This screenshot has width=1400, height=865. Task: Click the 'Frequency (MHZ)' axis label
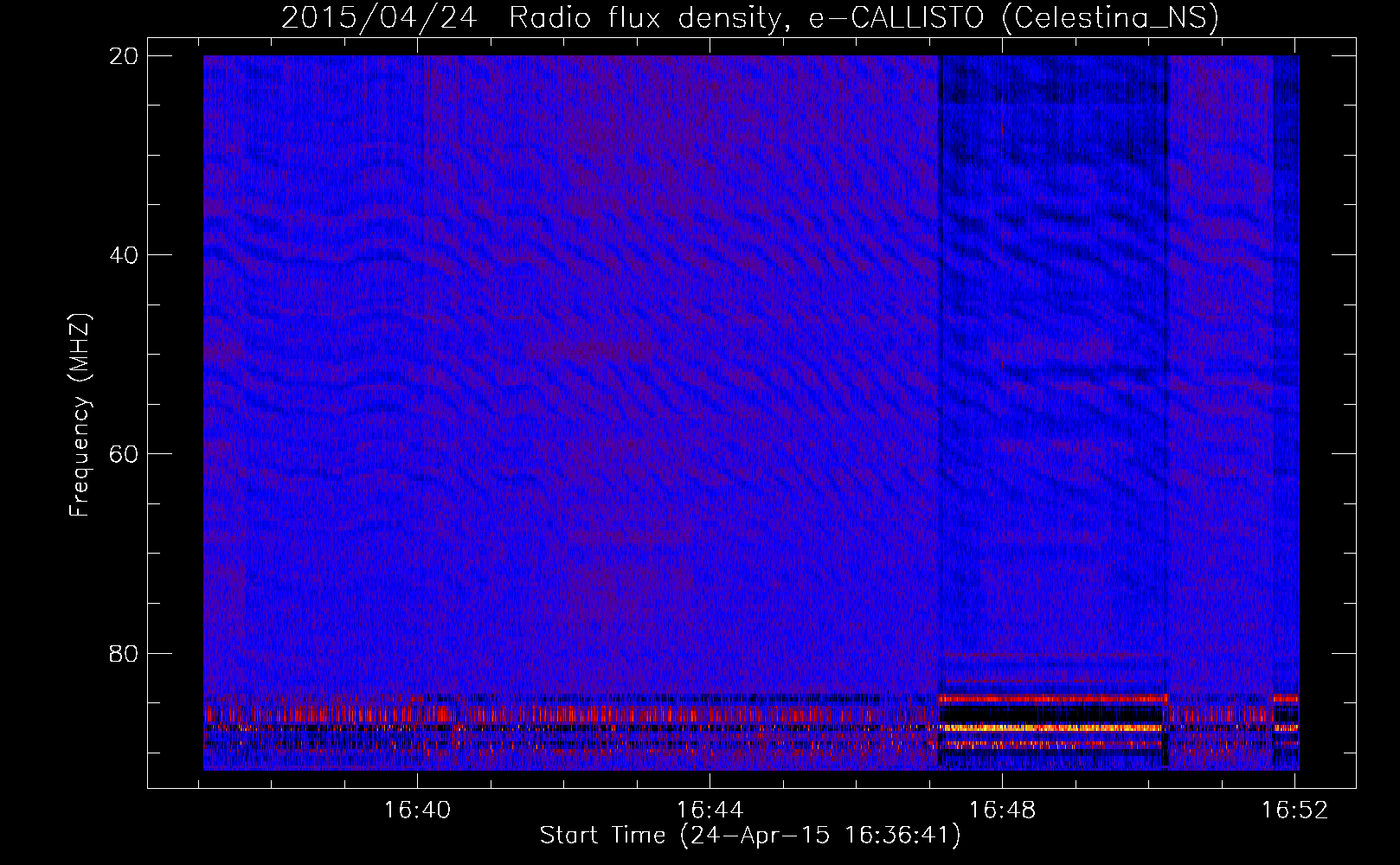pyautogui.click(x=80, y=415)
